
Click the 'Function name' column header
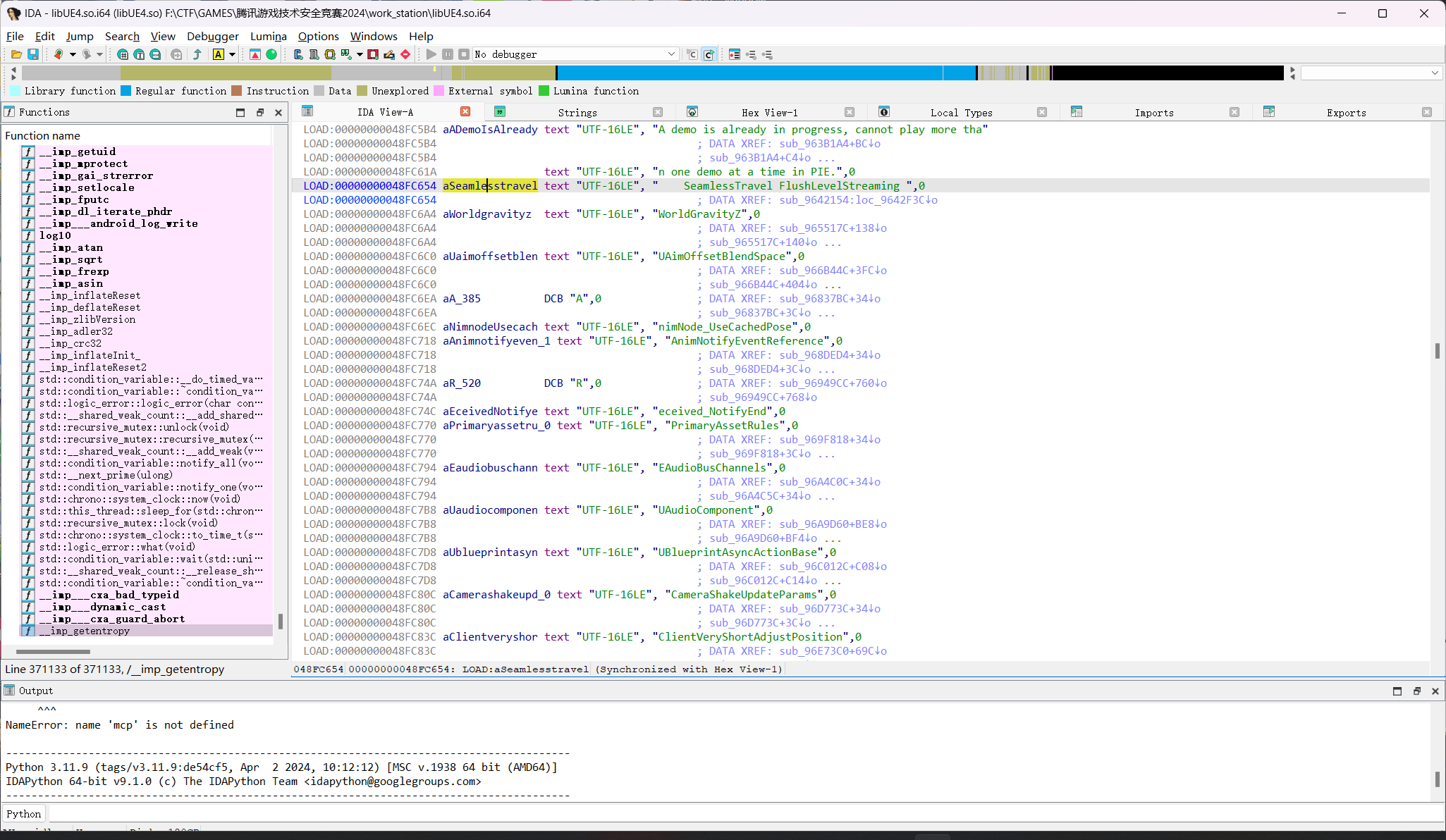(137, 135)
